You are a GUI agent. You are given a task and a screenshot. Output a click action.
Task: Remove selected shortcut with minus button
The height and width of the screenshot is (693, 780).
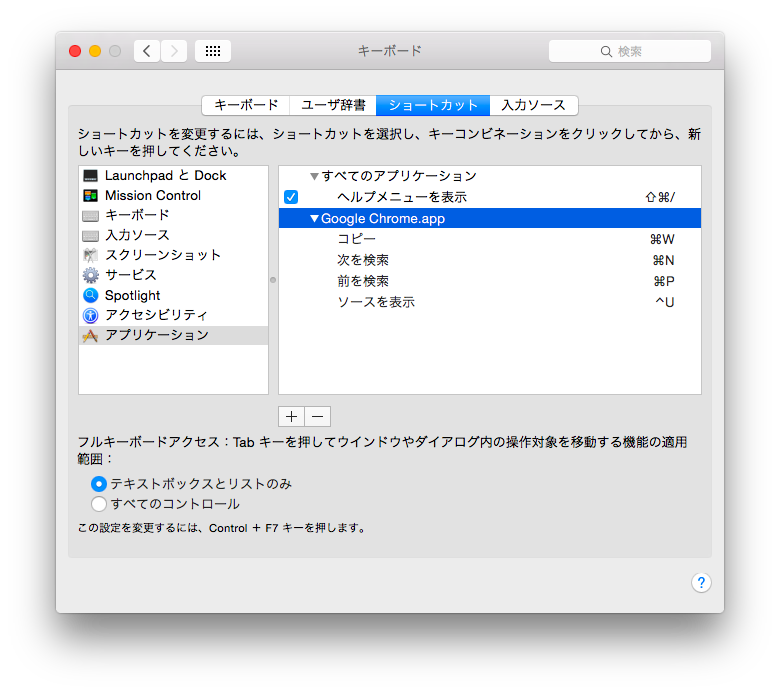click(318, 416)
